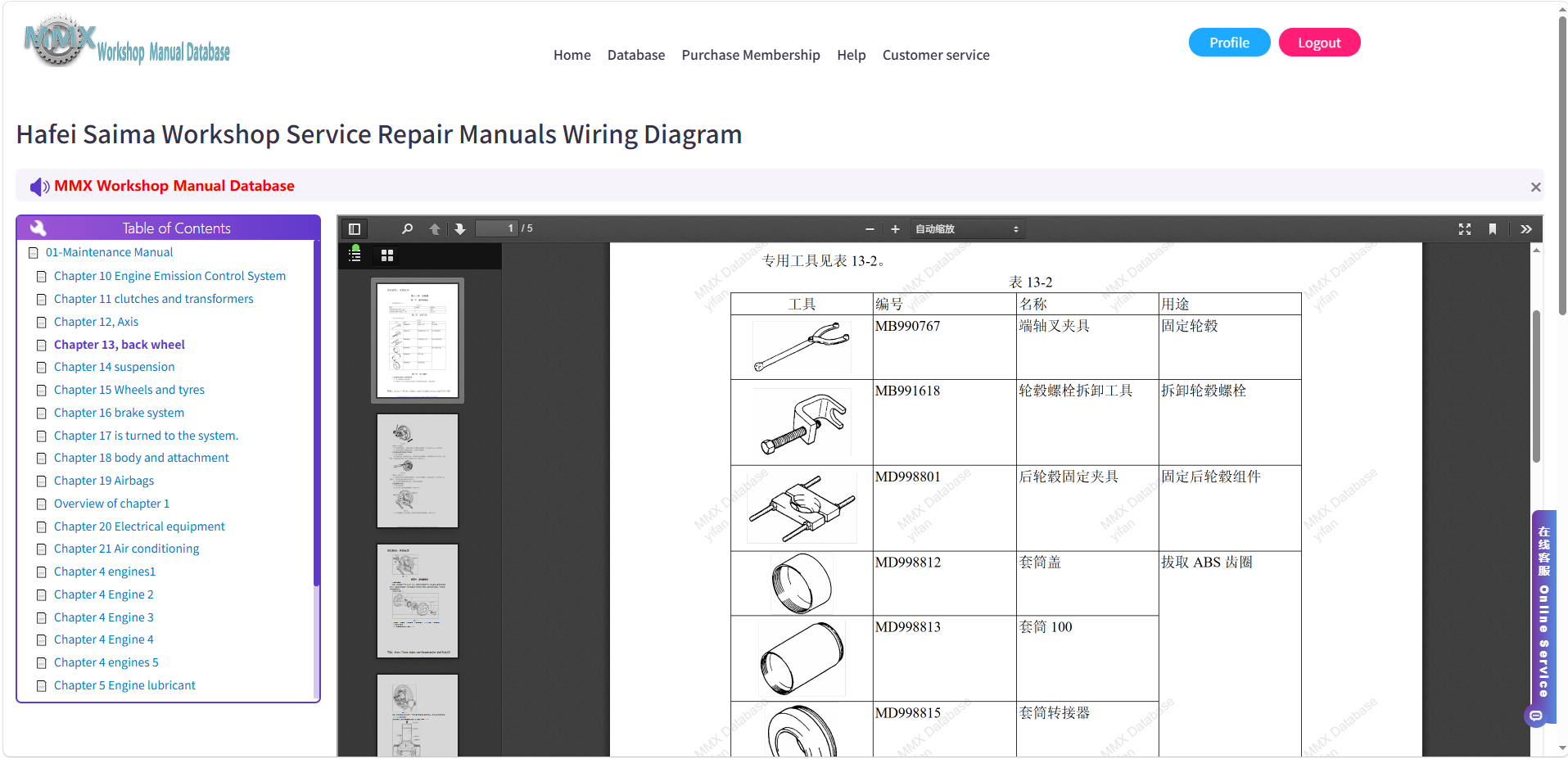
Task: Toggle the PDF viewer sidebar
Action: click(x=355, y=229)
